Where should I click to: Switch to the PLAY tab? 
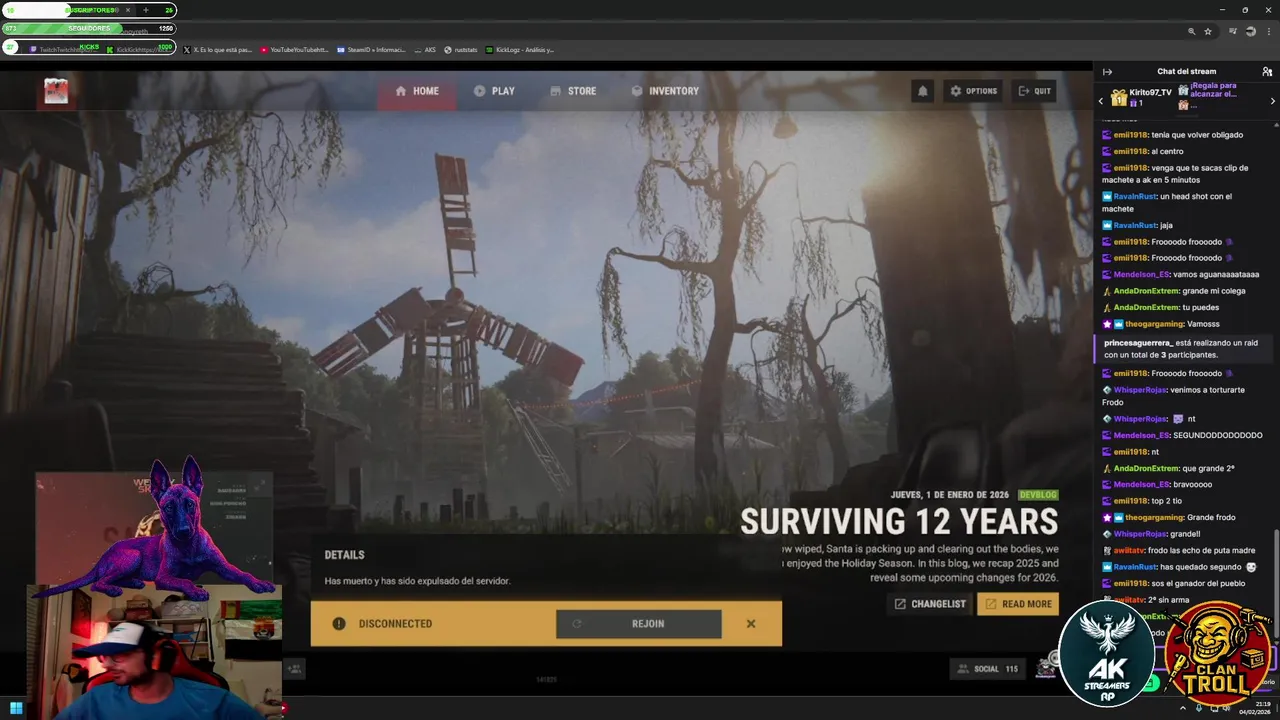494,91
